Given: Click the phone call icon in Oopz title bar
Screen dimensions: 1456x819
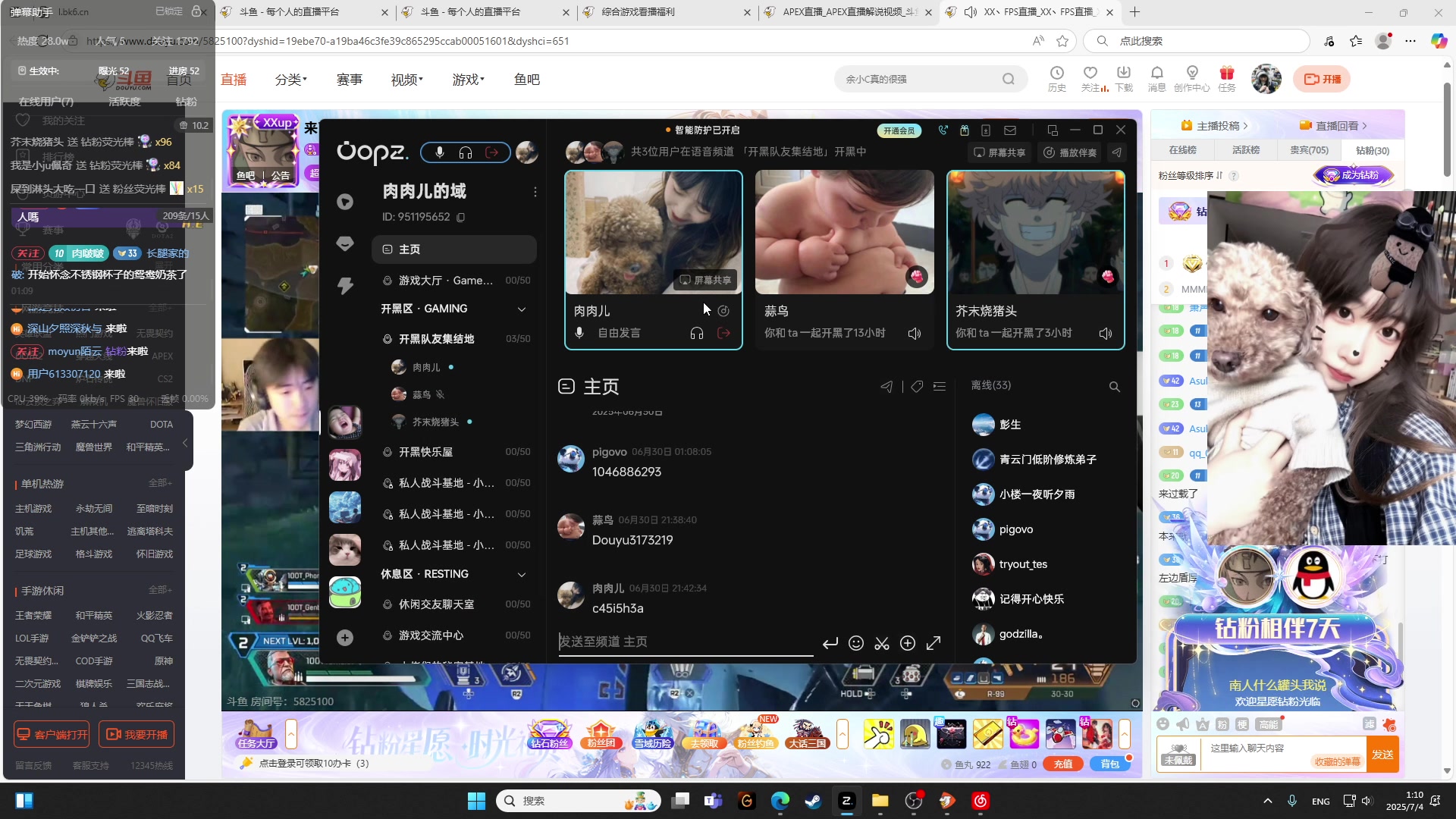Looking at the screenshot, I should (943, 130).
